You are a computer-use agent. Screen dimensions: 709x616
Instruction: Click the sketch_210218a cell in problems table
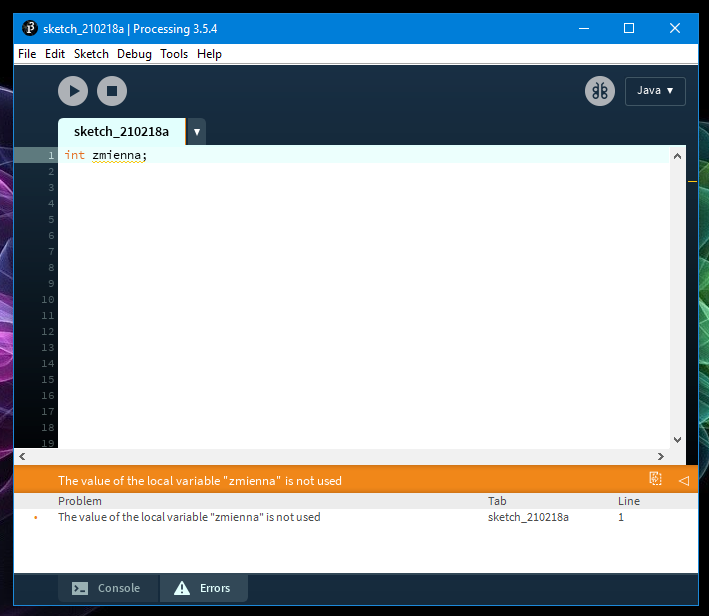[528, 517]
